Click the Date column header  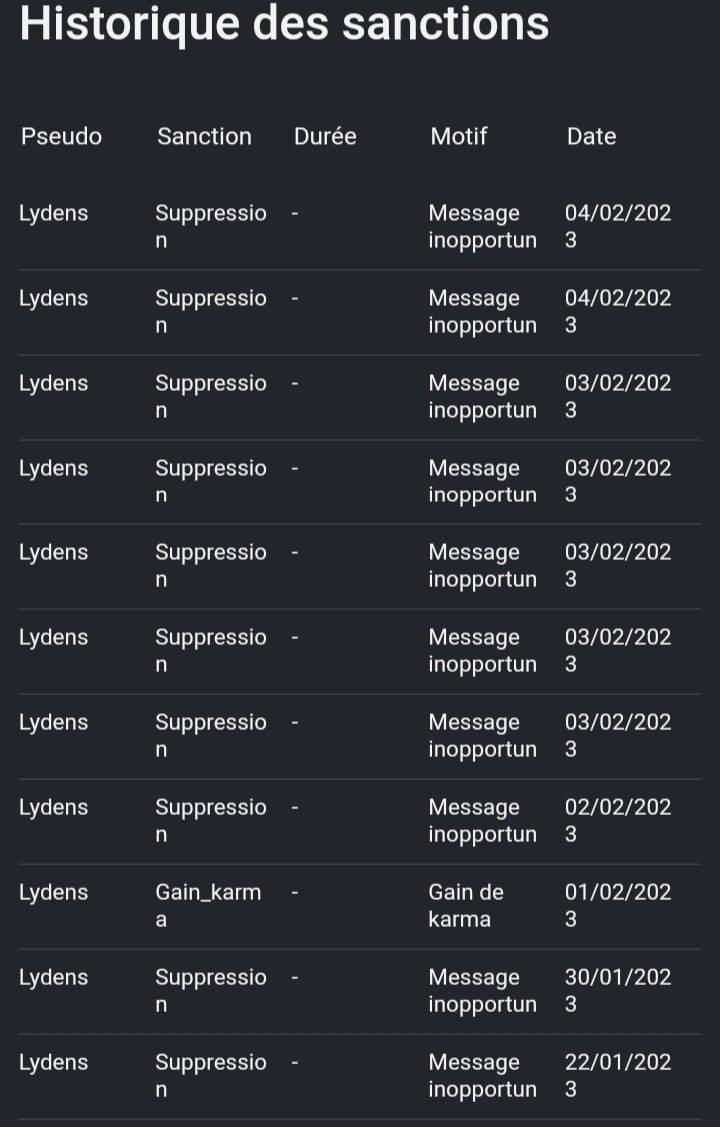pos(591,136)
